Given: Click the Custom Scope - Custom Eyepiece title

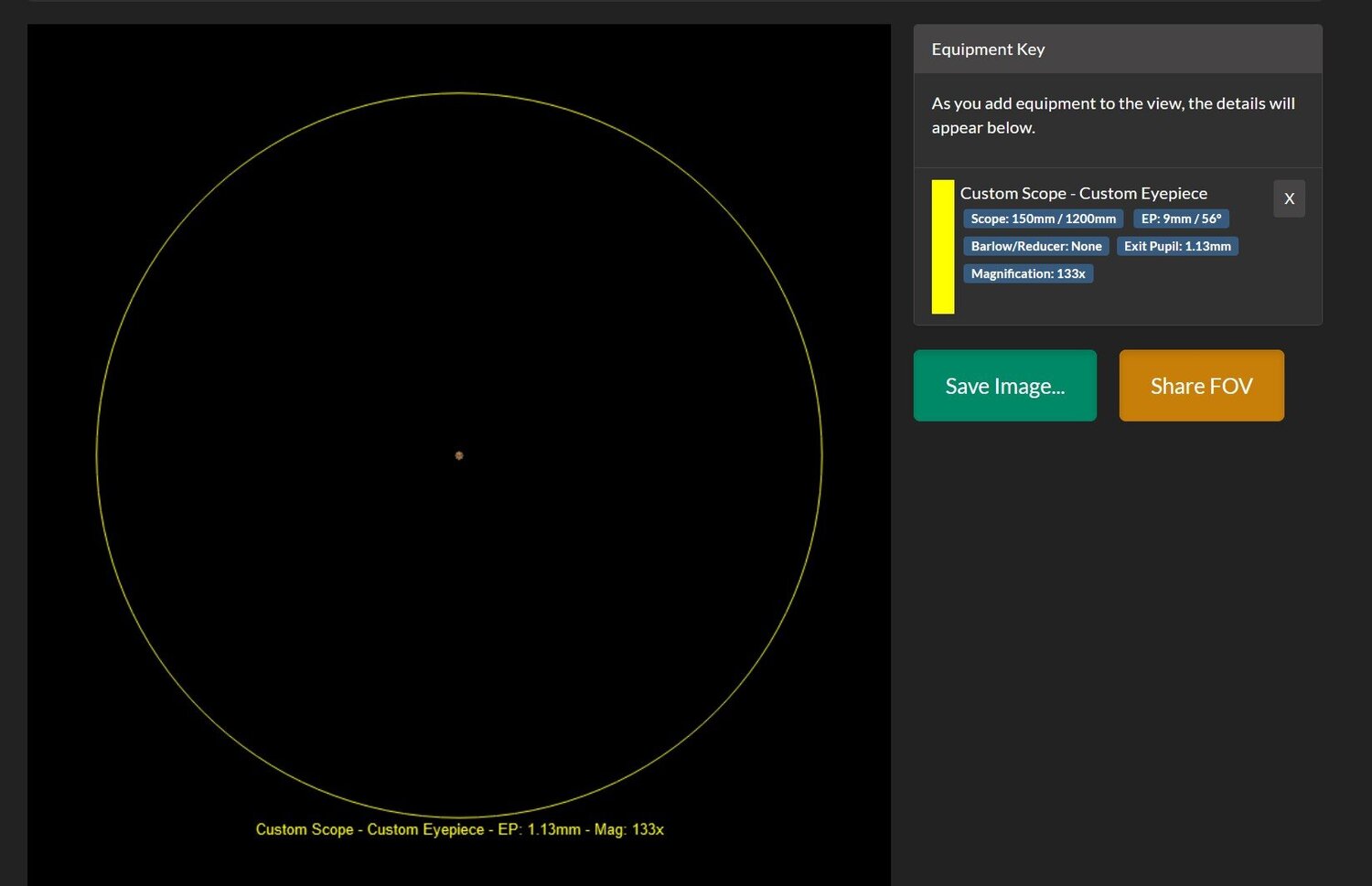Looking at the screenshot, I should [x=1083, y=193].
